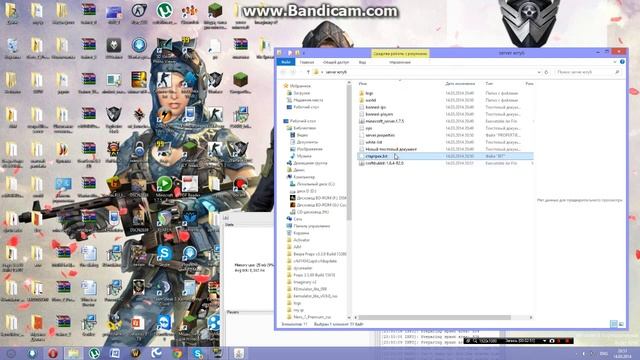
Task: Open Opera from the taskbar
Action: click(53, 353)
